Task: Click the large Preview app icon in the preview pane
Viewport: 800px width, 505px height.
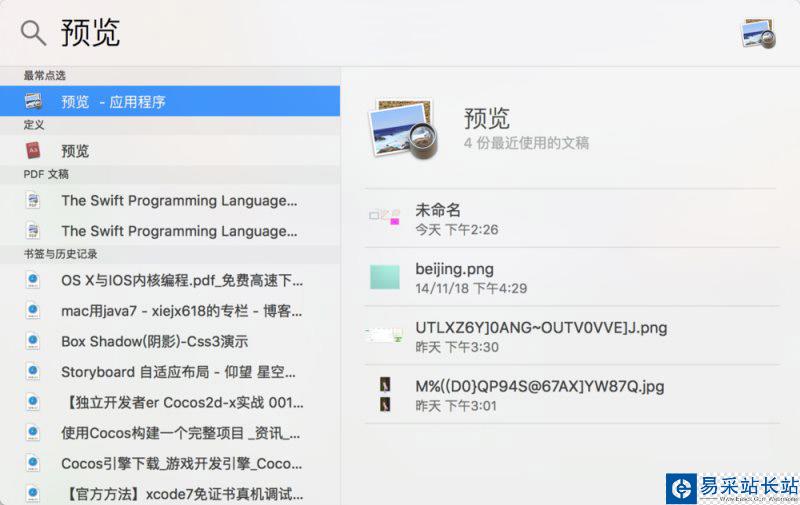Action: (403, 129)
